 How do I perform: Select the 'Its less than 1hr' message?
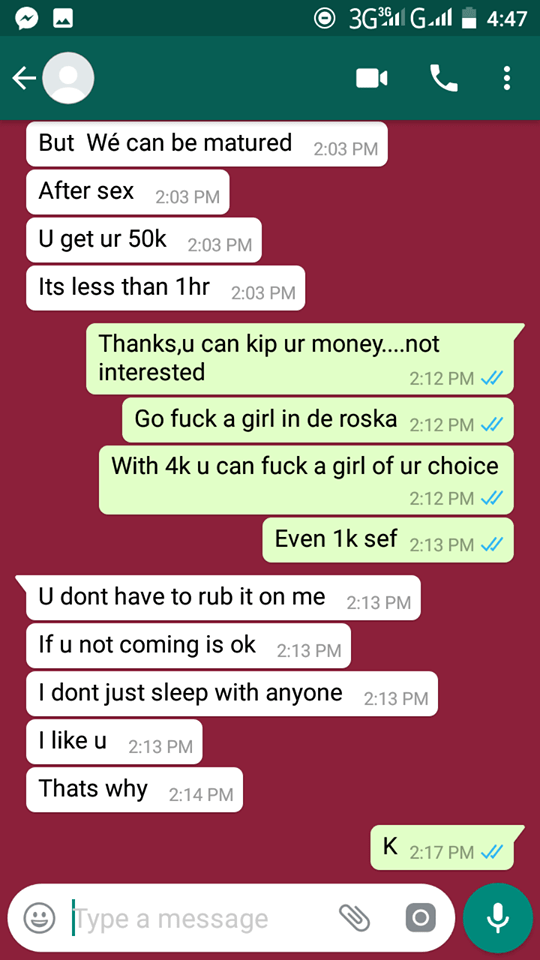click(x=165, y=288)
